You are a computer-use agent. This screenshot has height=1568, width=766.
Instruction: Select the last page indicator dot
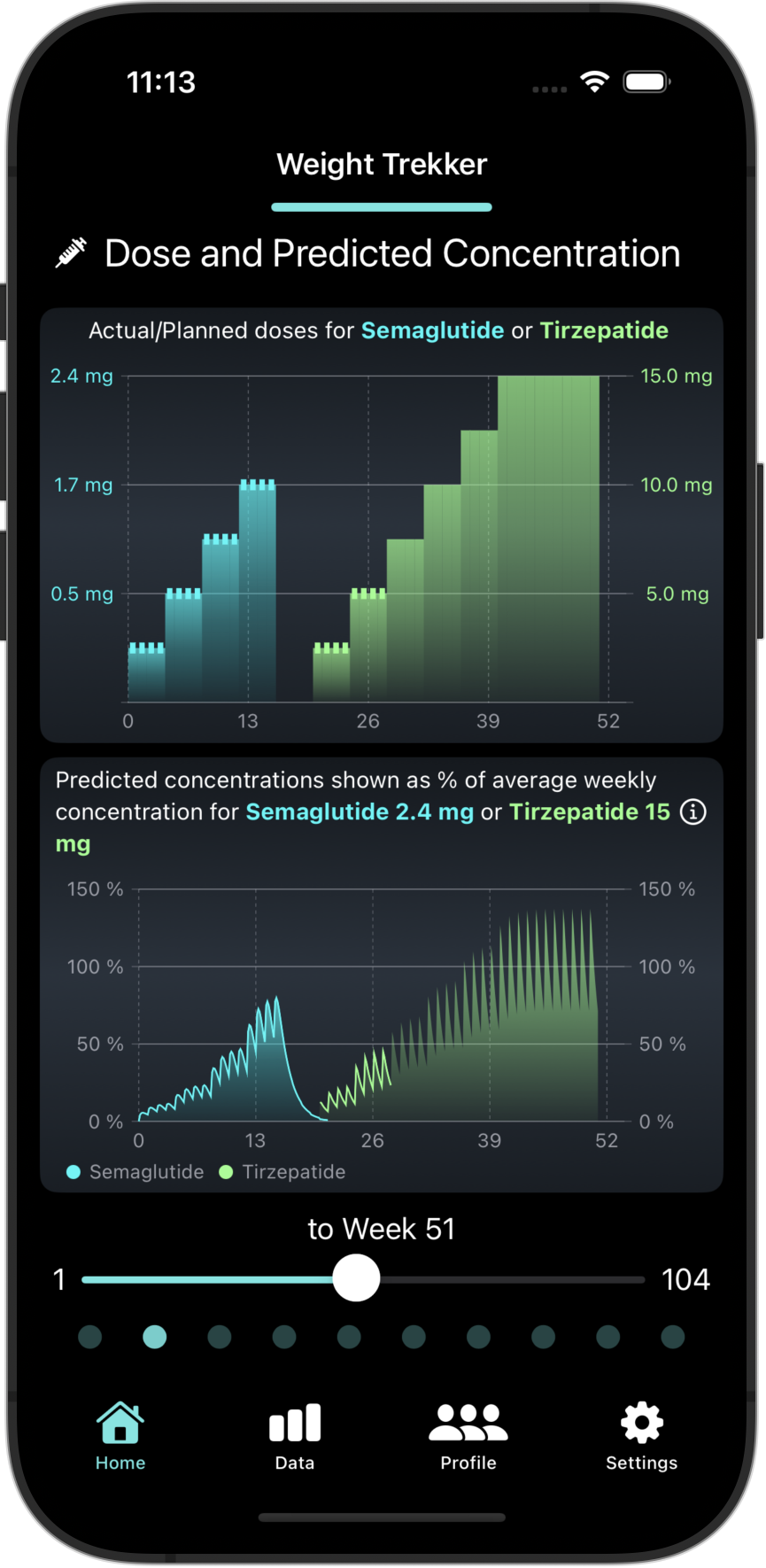673,1337
